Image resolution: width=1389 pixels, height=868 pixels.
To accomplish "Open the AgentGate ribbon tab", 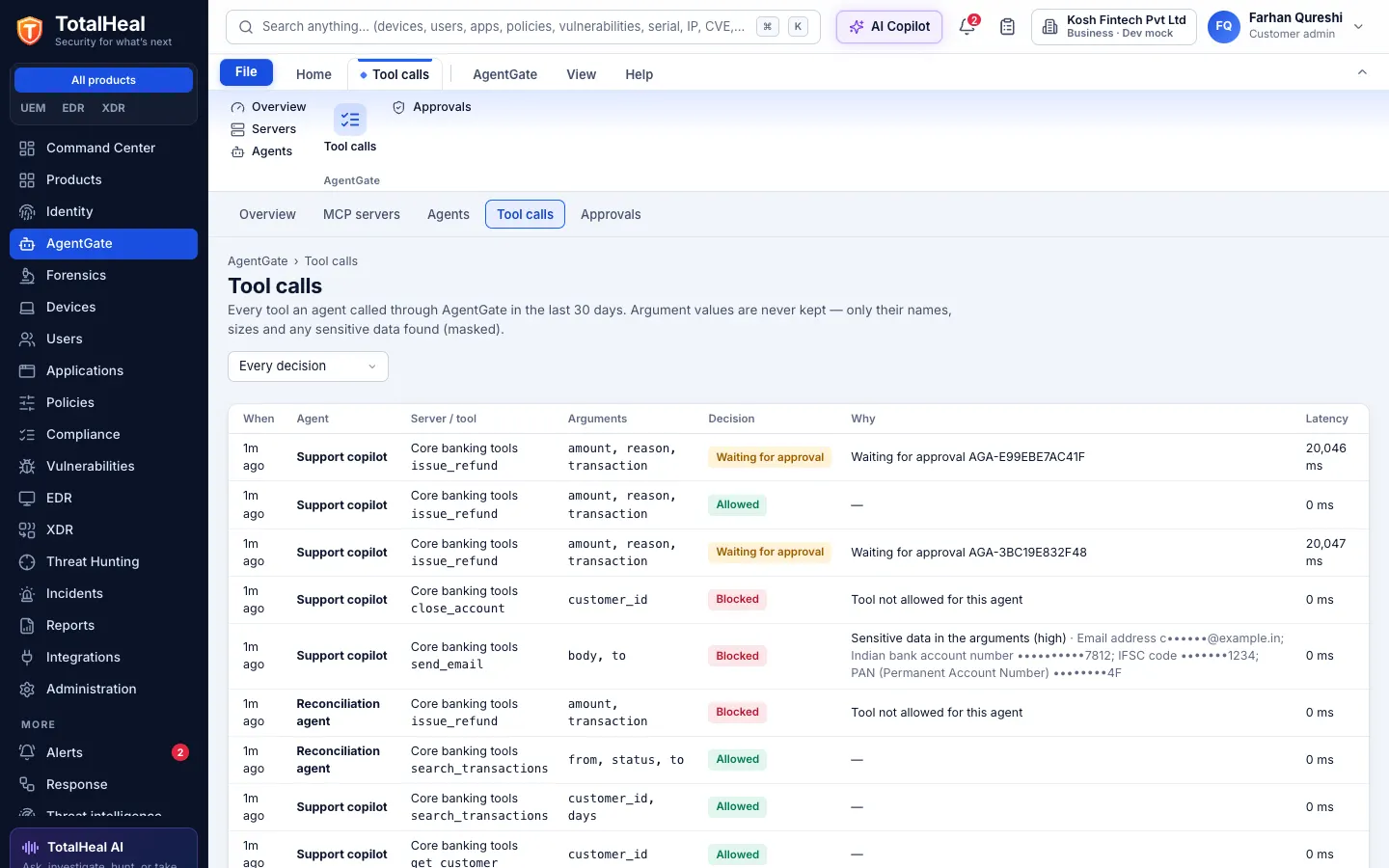I will coord(504,74).
